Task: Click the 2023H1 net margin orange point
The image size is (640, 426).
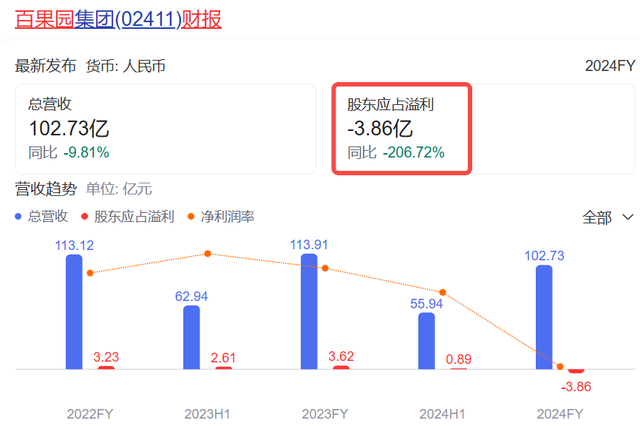Action: (207, 254)
